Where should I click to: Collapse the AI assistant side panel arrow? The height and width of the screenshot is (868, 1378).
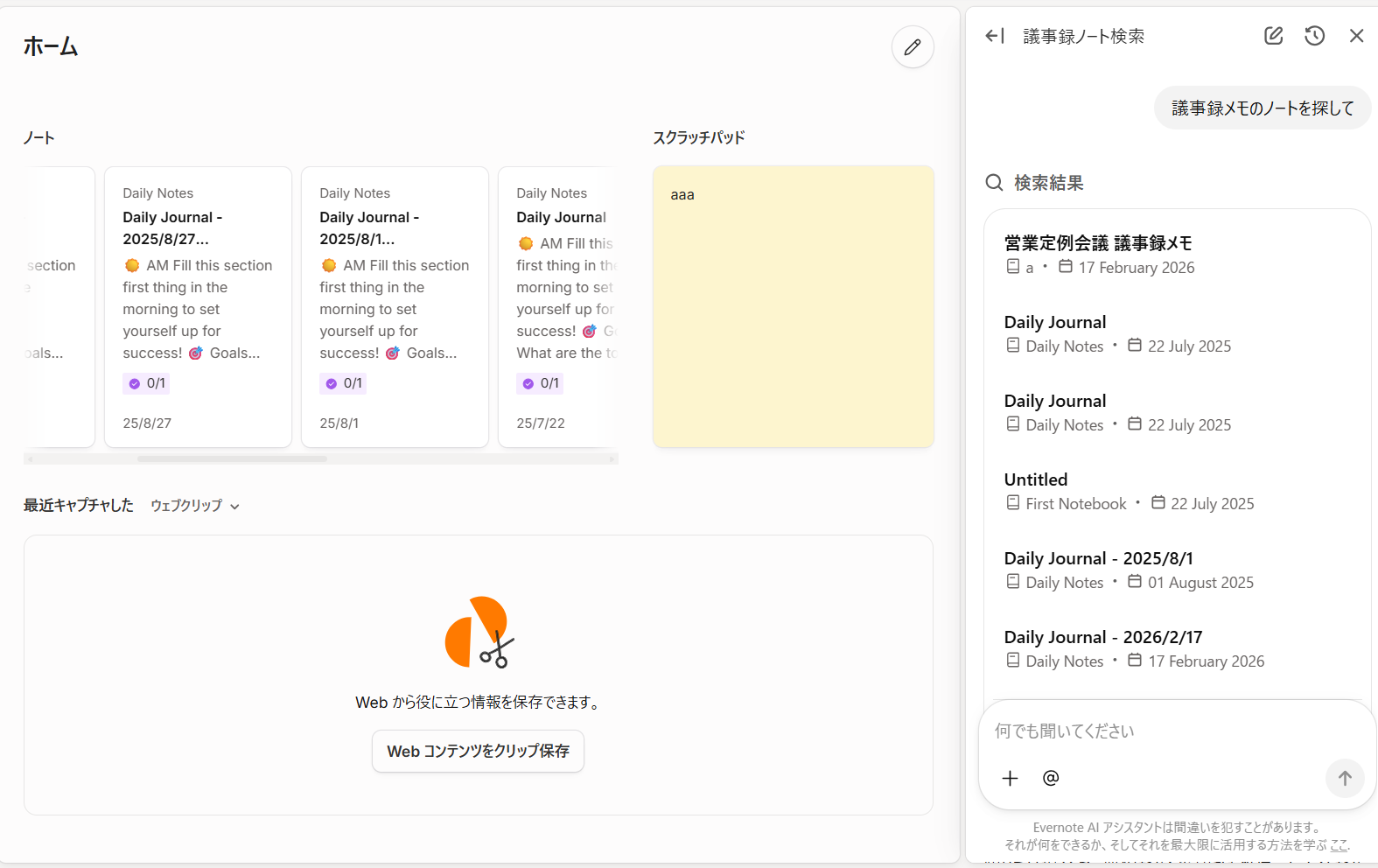click(x=995, y=36)
